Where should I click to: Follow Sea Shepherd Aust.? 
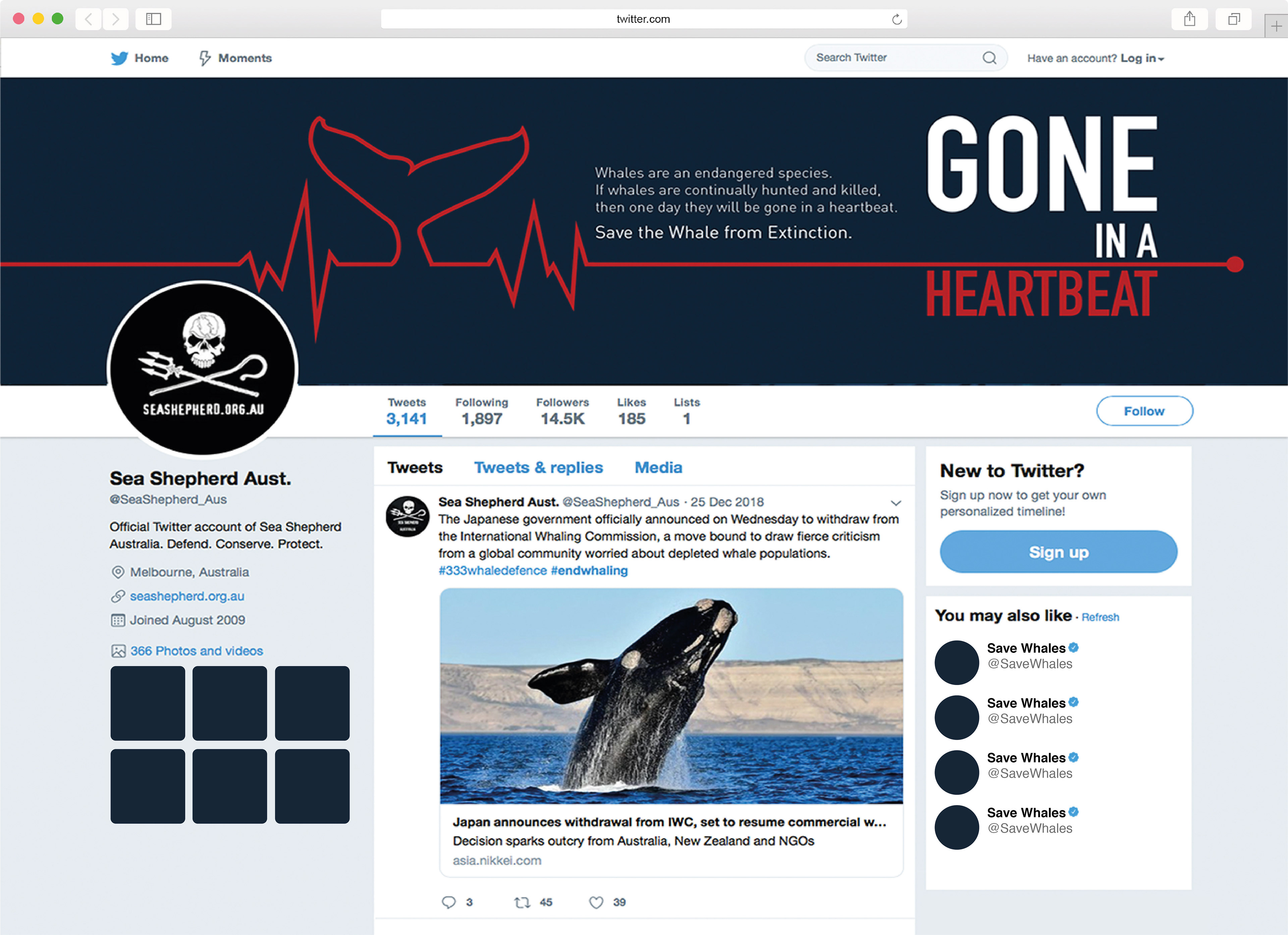click(1144, 411)
